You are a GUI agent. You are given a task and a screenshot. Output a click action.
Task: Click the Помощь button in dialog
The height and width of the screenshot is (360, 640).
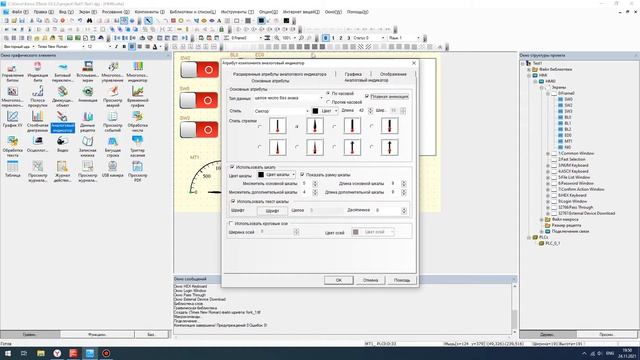coord(402,280)
